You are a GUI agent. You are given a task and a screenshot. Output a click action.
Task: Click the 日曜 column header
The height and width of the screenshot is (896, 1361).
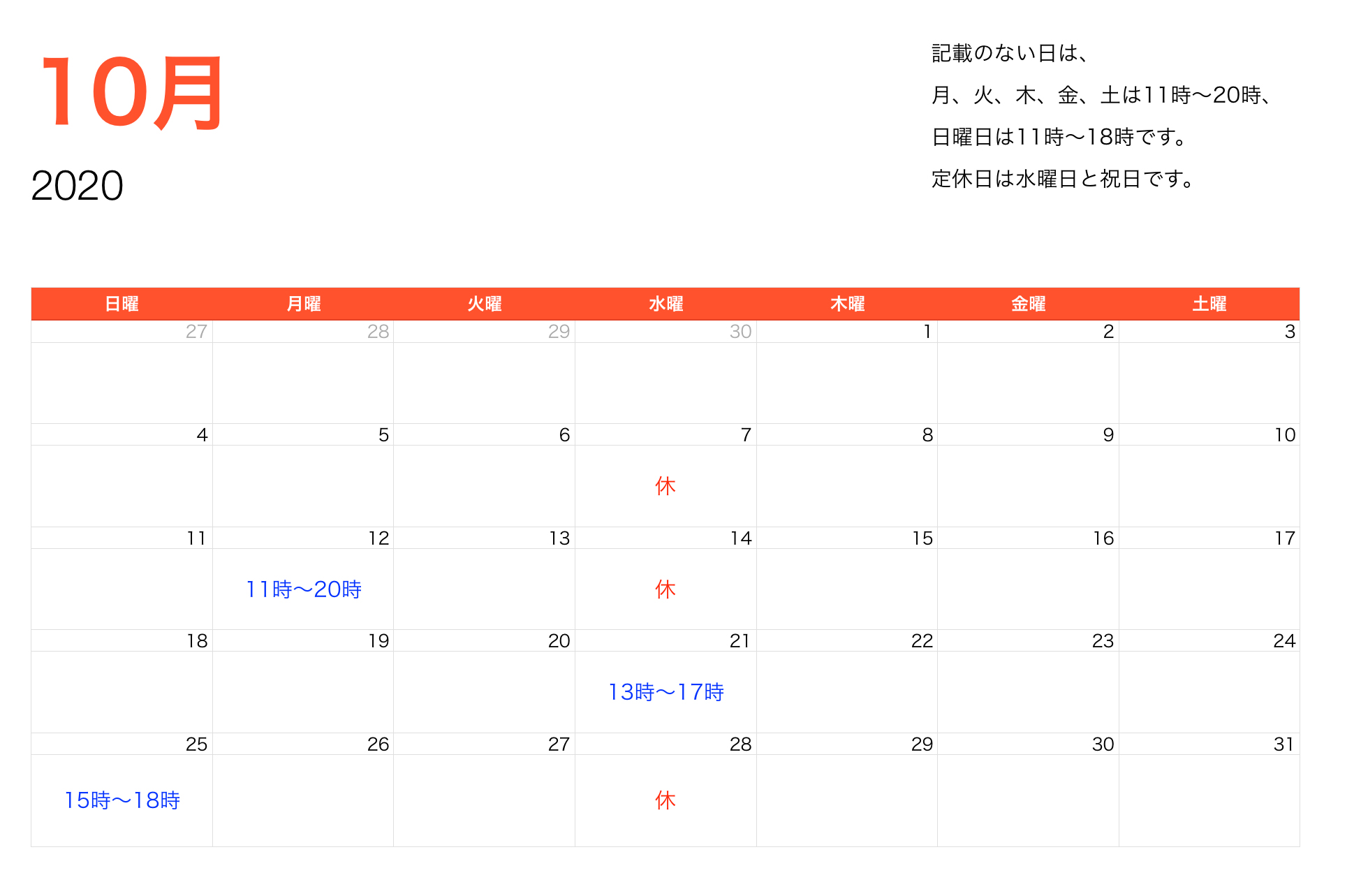122,304
